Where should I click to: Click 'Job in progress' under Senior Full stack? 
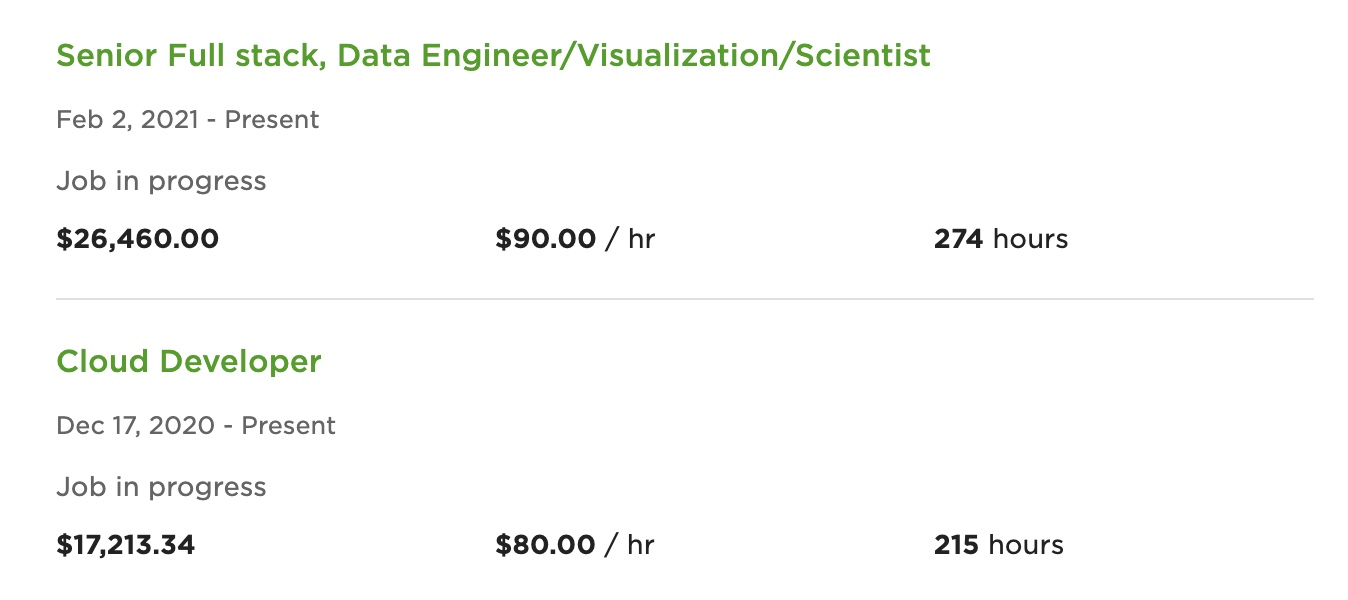(161, 182)
